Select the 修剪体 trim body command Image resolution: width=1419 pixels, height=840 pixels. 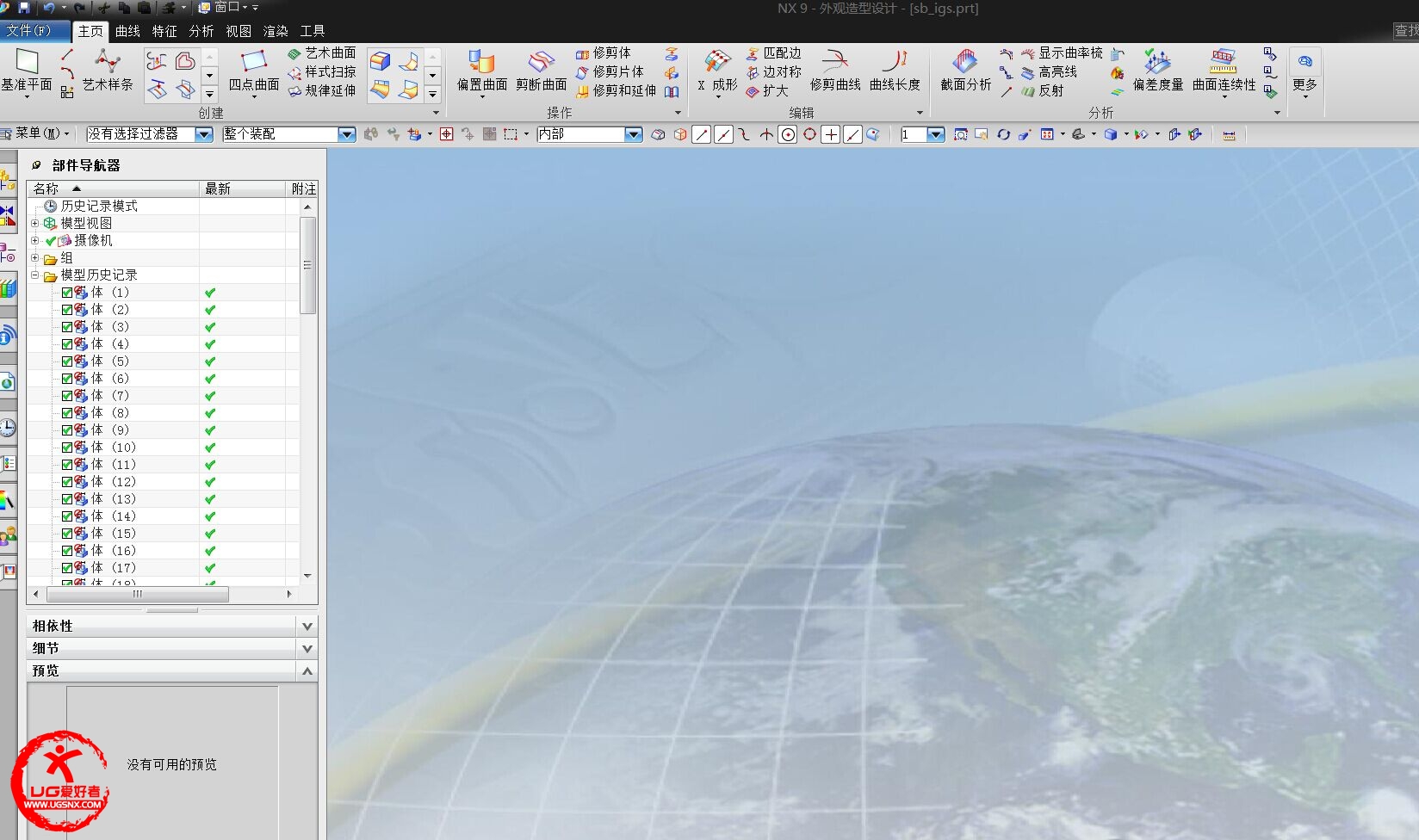tap(604, 53)
